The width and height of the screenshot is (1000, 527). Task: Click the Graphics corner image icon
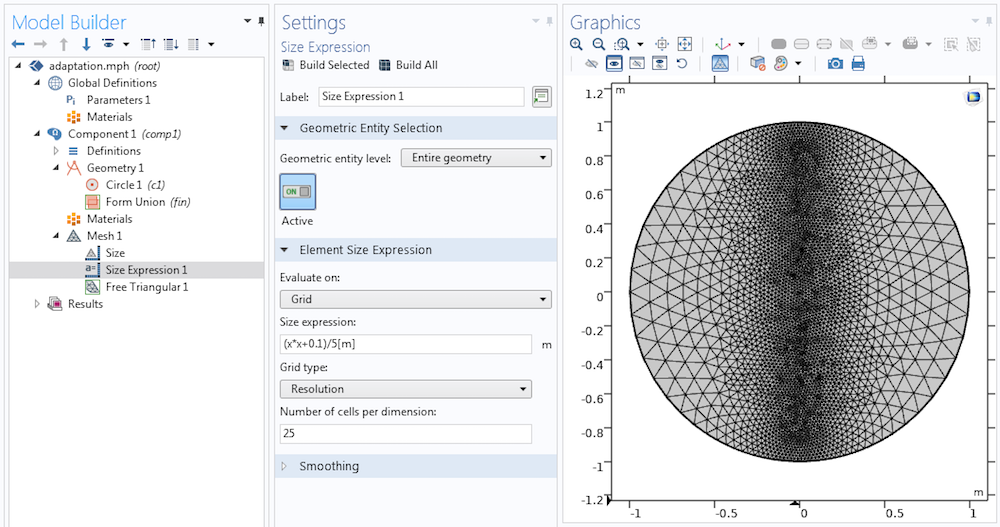[x=973, y=97]
